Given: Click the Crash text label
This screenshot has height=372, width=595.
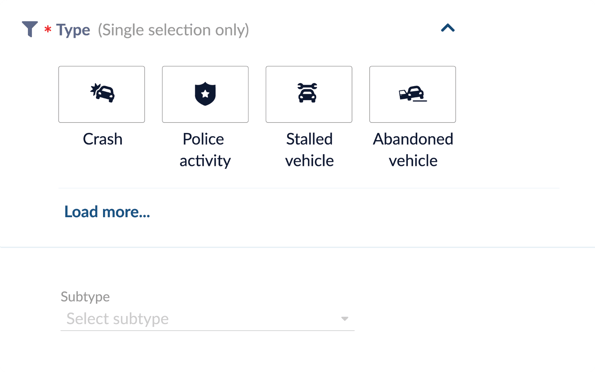Looking at the screenshot, I should tap(102, 139).
